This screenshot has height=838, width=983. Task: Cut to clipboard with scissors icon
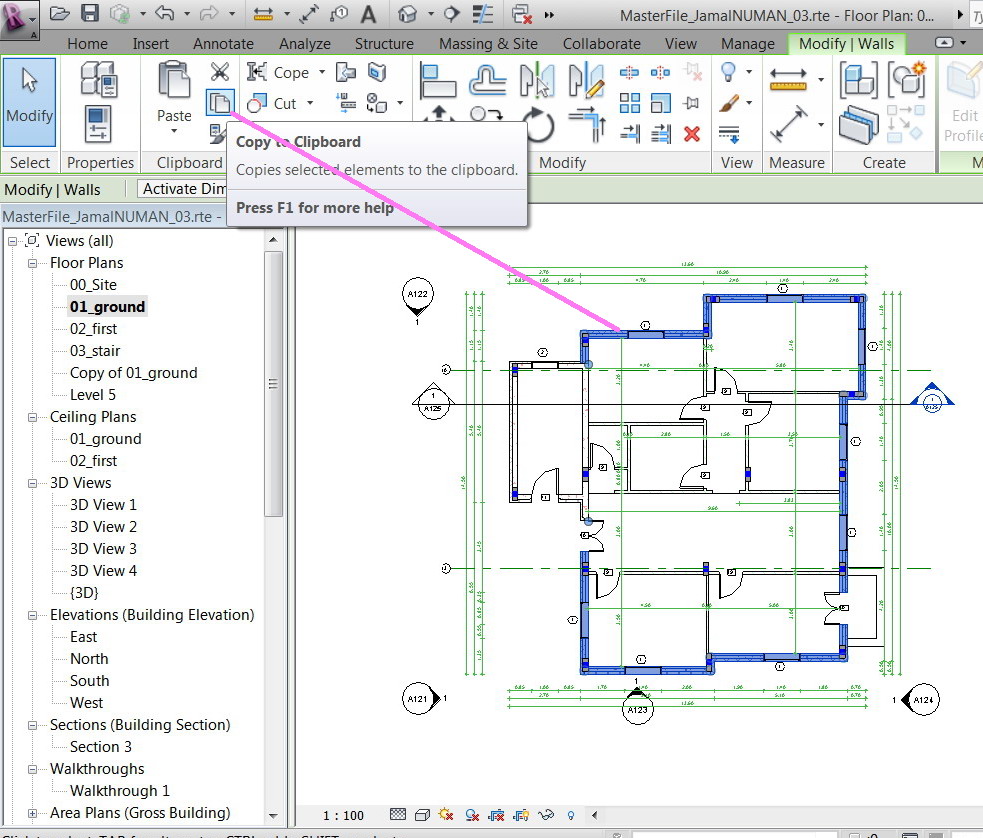point(220,71)
